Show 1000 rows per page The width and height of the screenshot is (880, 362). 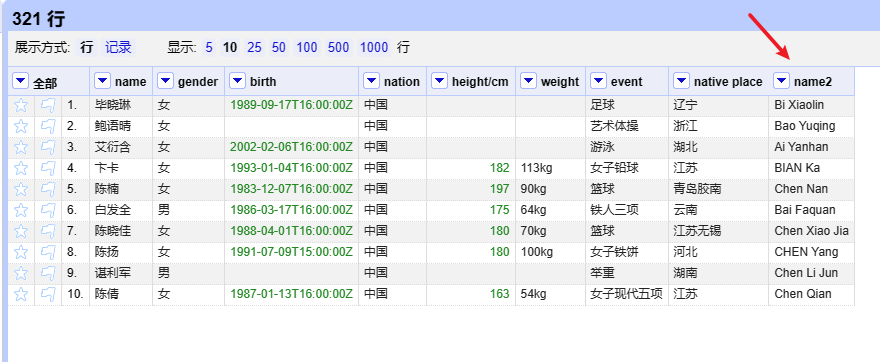tap(374, 47)
